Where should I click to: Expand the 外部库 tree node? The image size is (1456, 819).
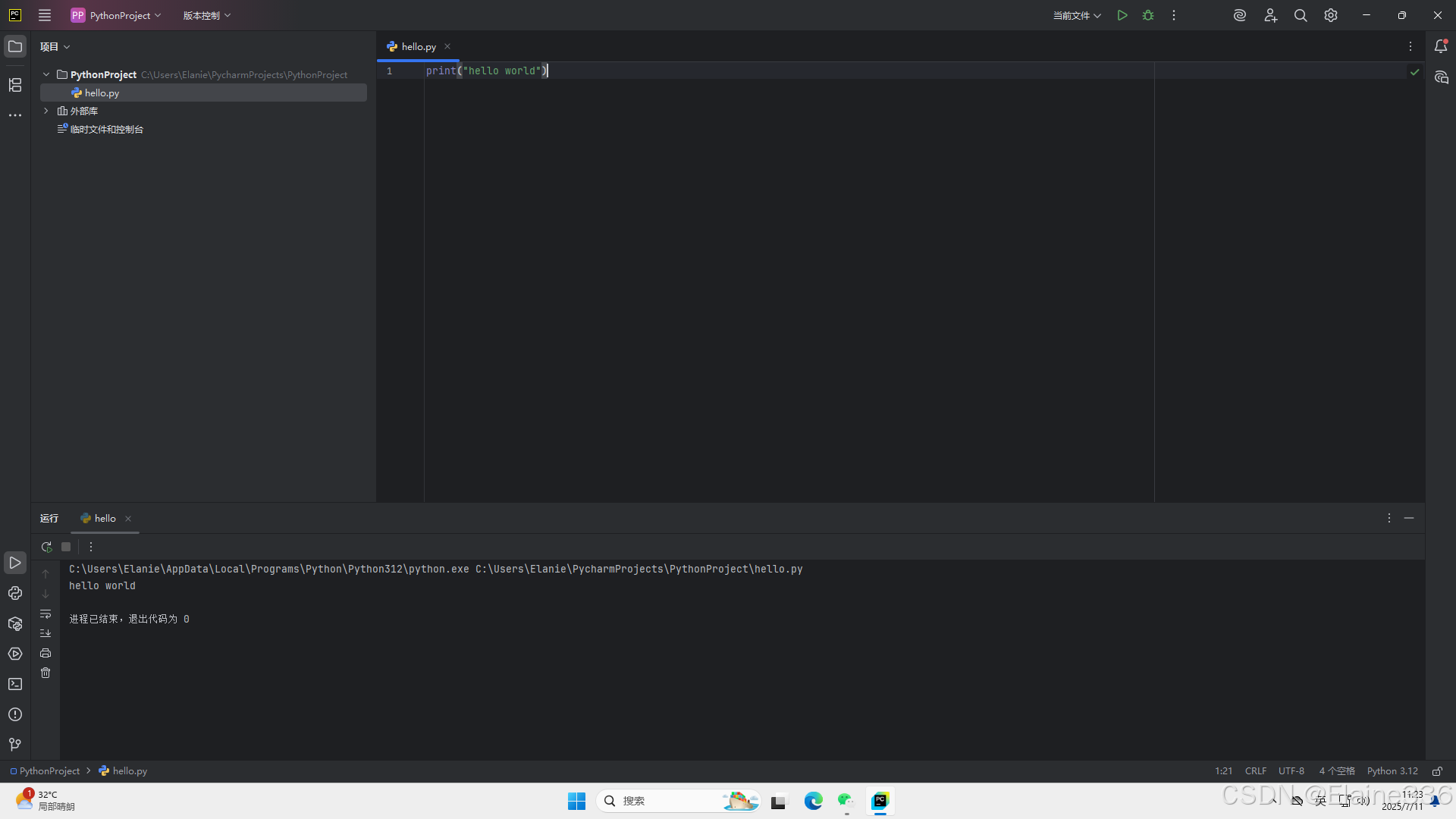pos(45,111)
